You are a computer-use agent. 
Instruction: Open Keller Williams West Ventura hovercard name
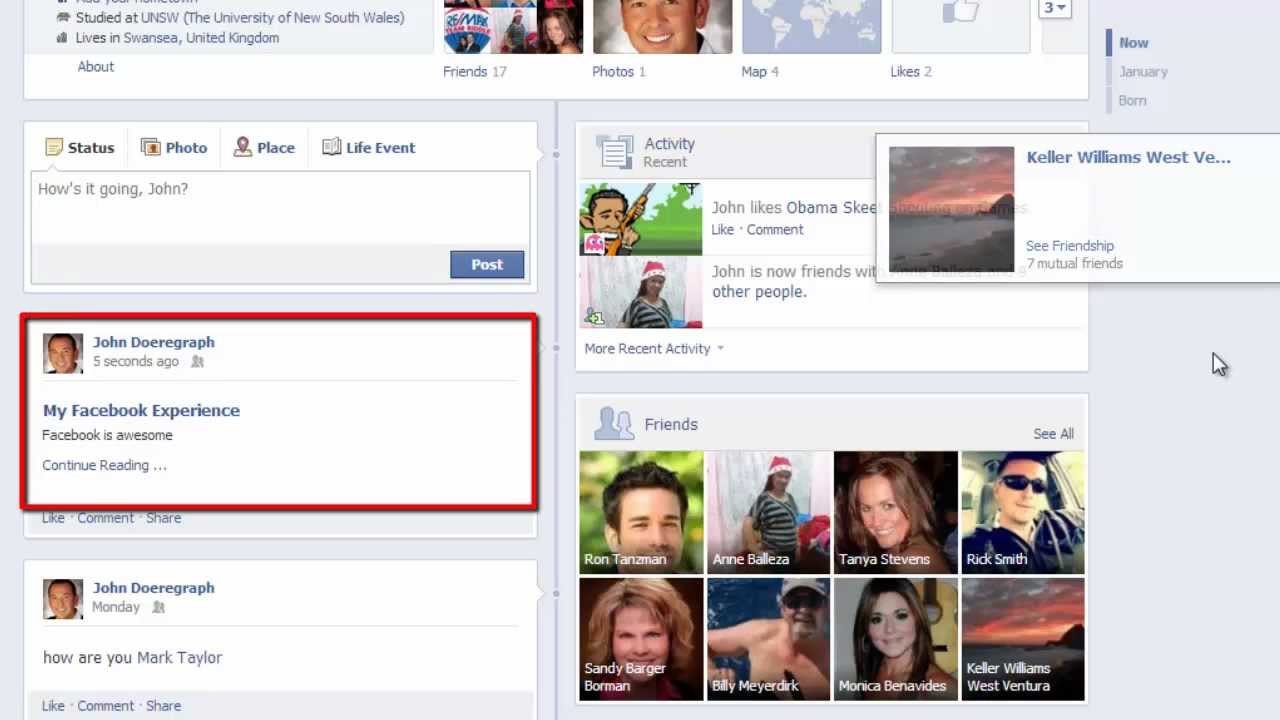point(1128,157)
